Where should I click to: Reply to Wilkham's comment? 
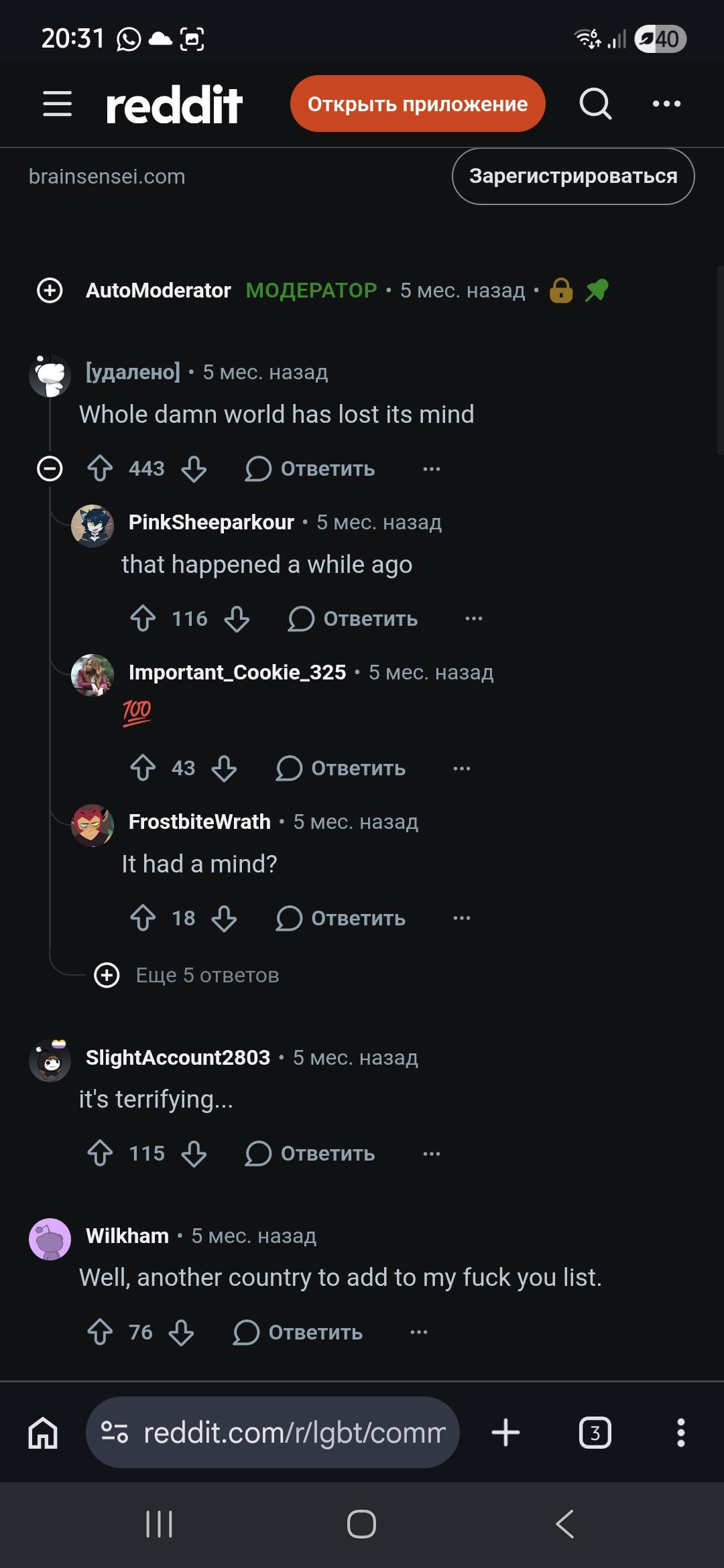[x=298, y=1332]
